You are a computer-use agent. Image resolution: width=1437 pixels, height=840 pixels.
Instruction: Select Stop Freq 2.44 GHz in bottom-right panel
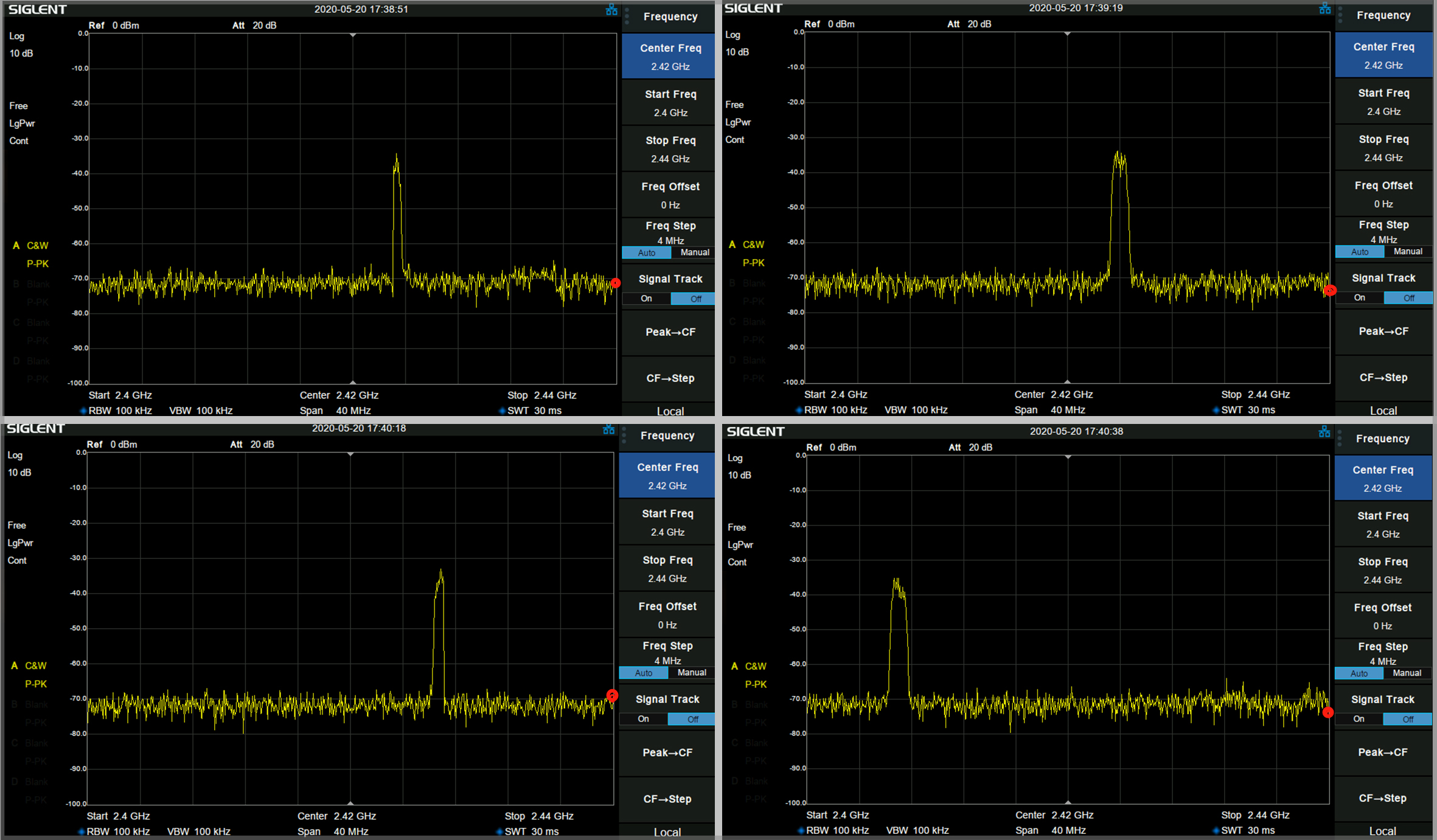point(1382,570)
